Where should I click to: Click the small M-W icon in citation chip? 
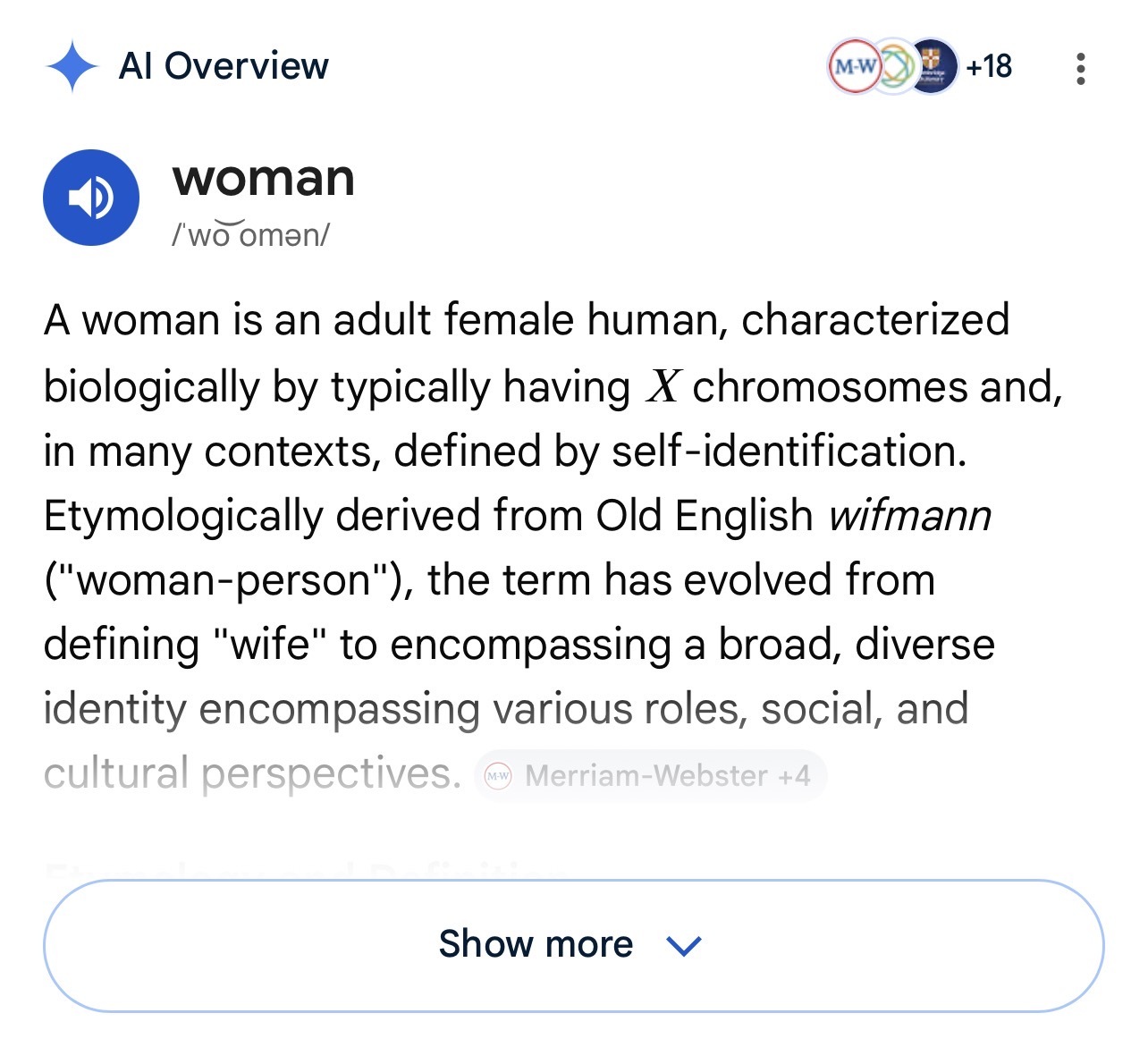[x=498, y=775]
